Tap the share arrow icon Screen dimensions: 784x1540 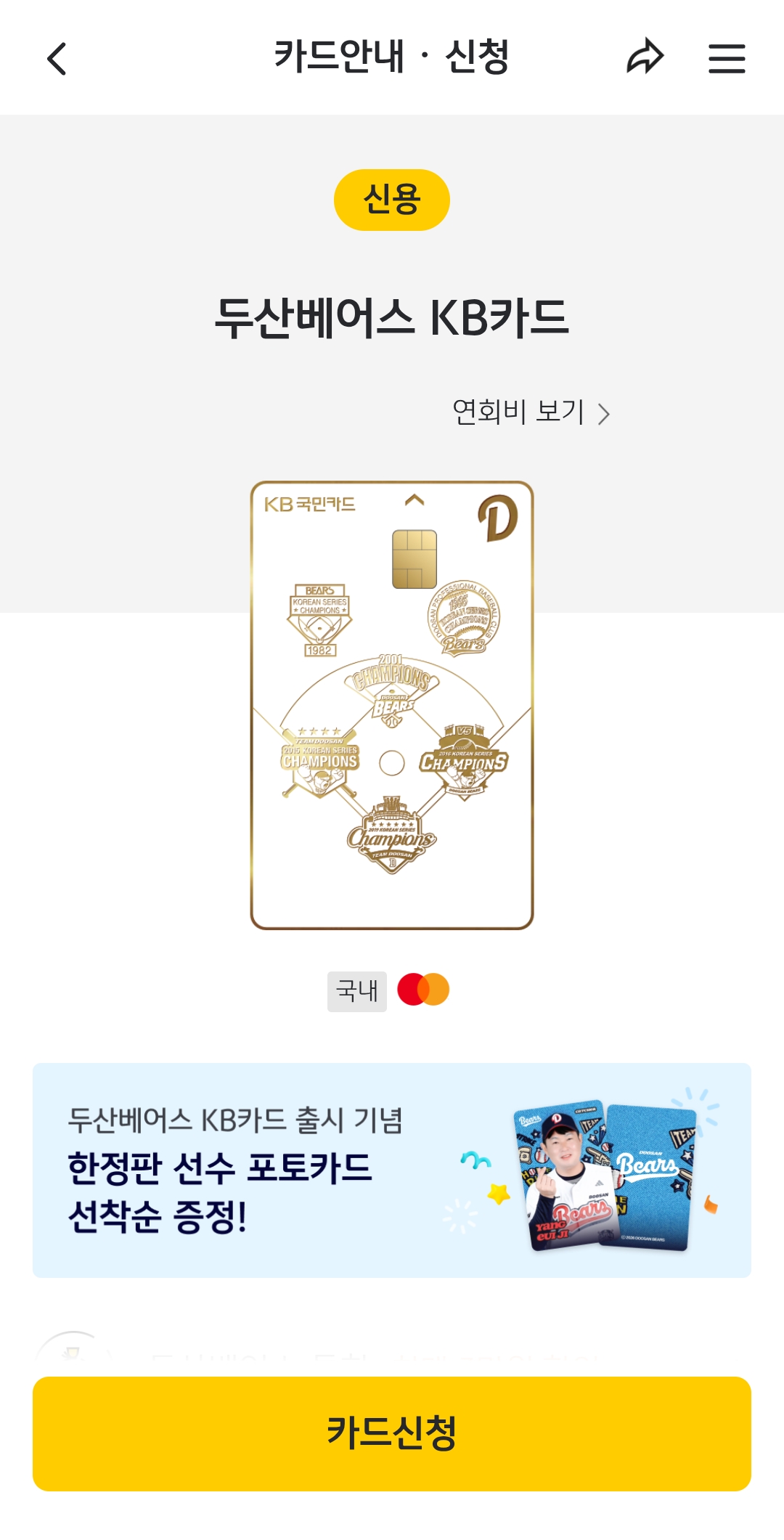pos(645,57)
